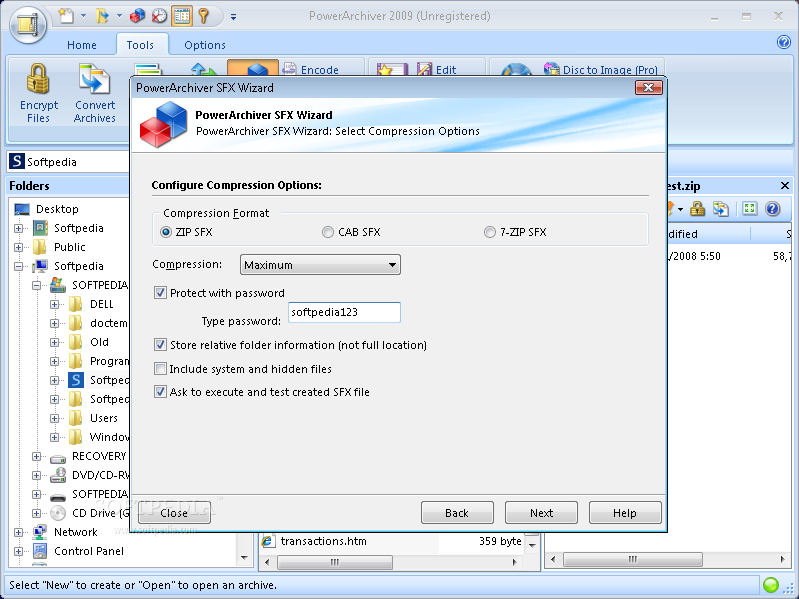Viewport: 799px width, 599px height.
Task: Close the zip preview panel with X
Action: (785, 185)
